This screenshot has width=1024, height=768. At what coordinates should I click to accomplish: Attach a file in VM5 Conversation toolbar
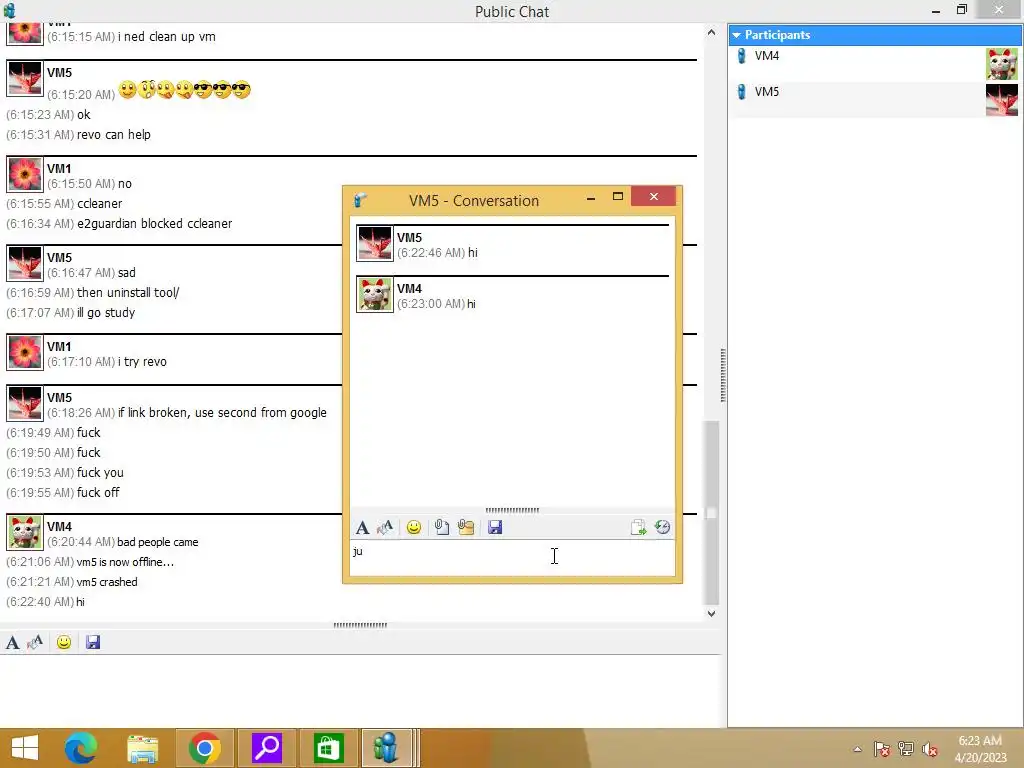pos(441,527)
